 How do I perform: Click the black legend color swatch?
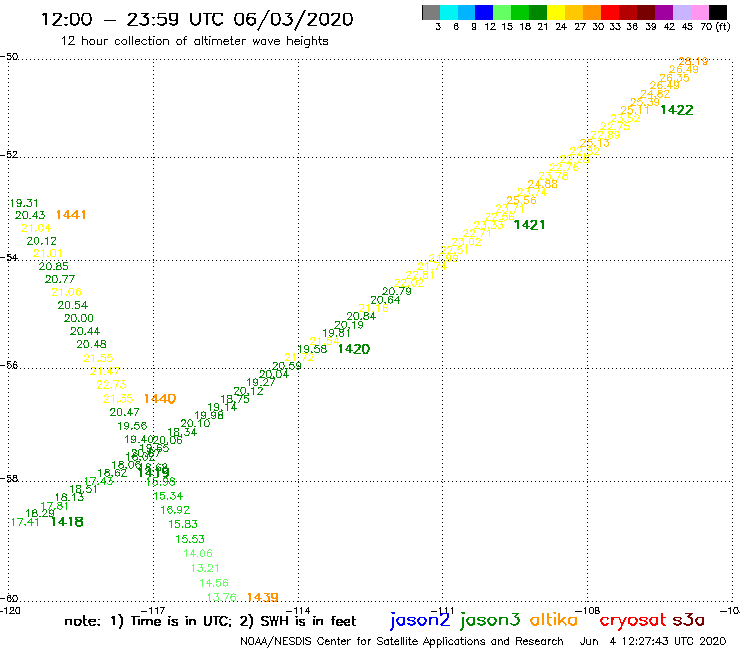[717, 12]
